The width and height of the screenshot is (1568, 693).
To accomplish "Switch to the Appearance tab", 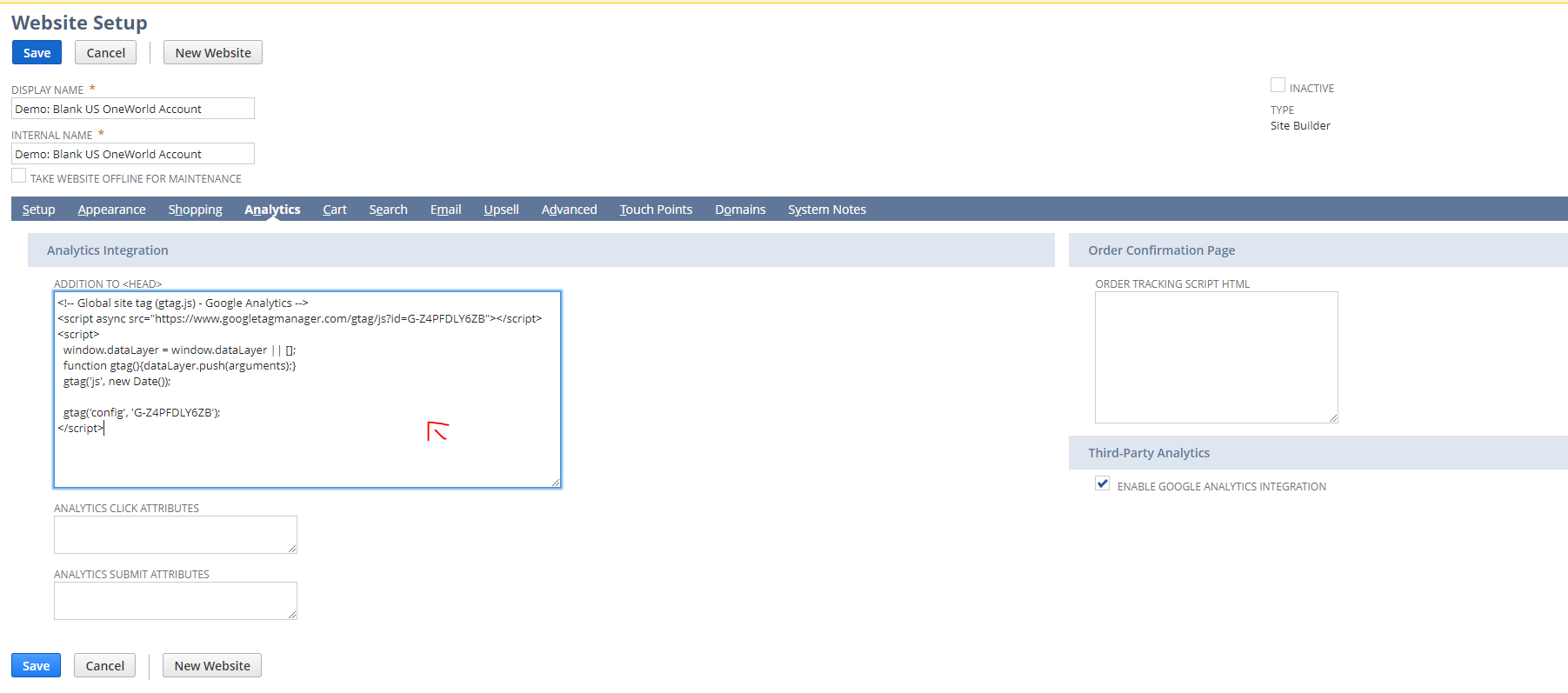I will (x=111, y=210).
